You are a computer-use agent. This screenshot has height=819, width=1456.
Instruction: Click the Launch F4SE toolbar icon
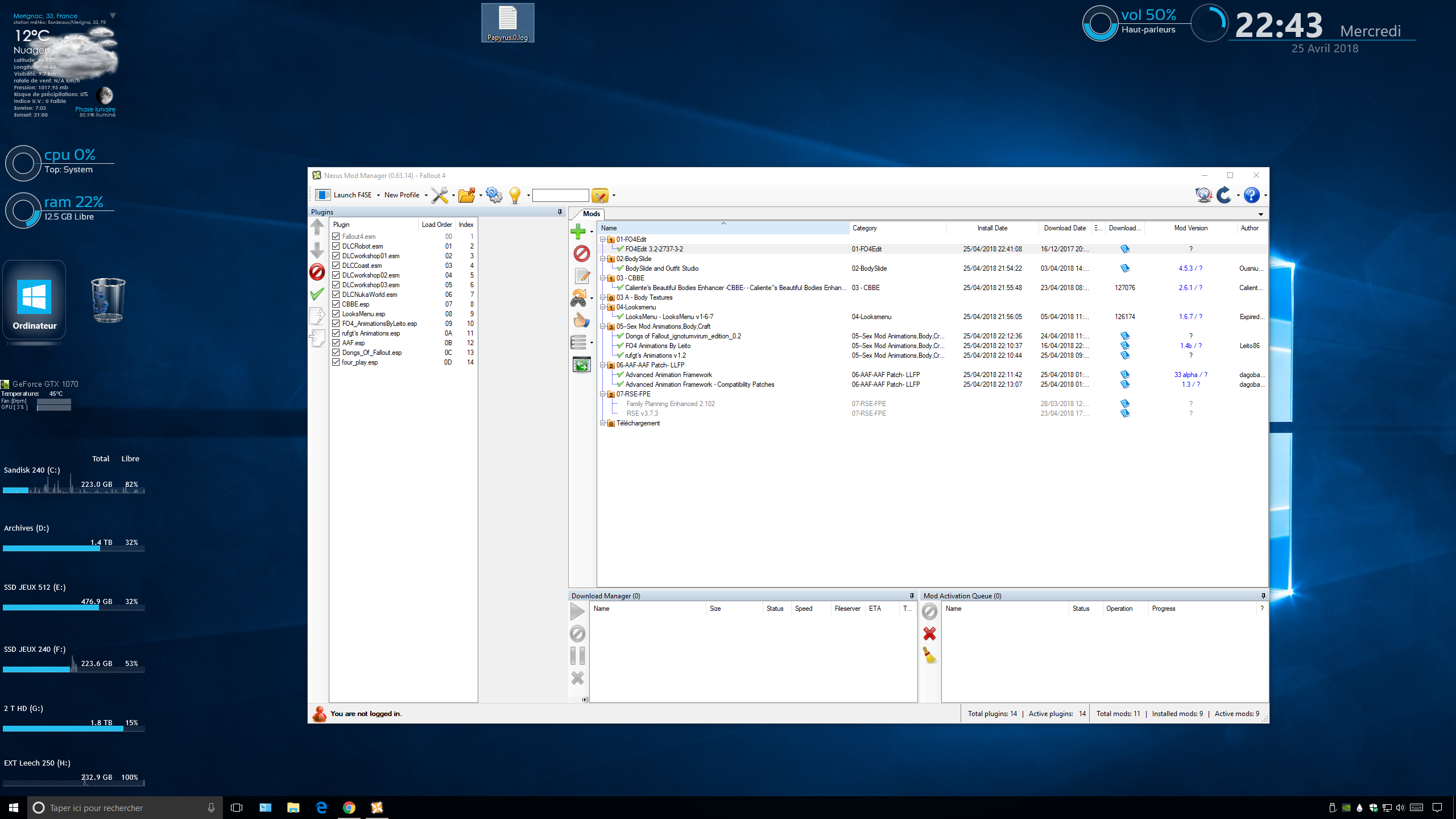[323, 195]
